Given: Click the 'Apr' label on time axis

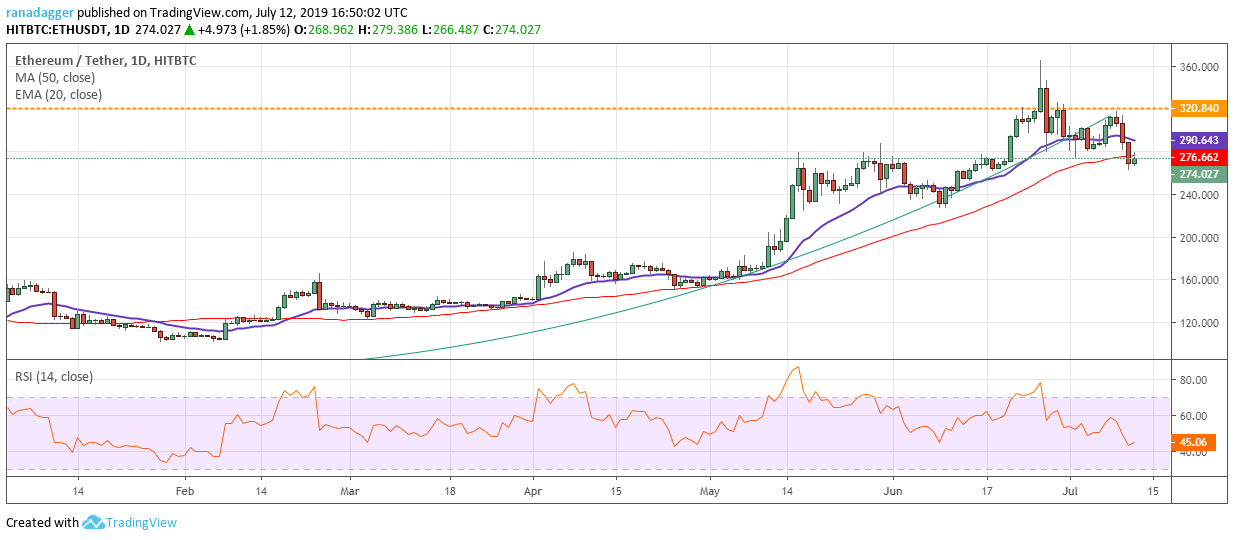Looking at the screenshot, I should [x=533, y=492].
